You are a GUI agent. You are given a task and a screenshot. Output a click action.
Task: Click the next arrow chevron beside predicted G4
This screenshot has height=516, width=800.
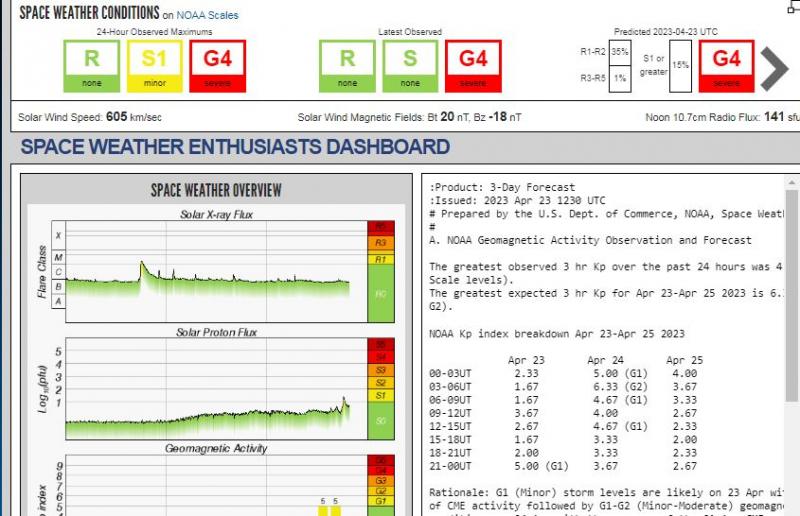774,68
